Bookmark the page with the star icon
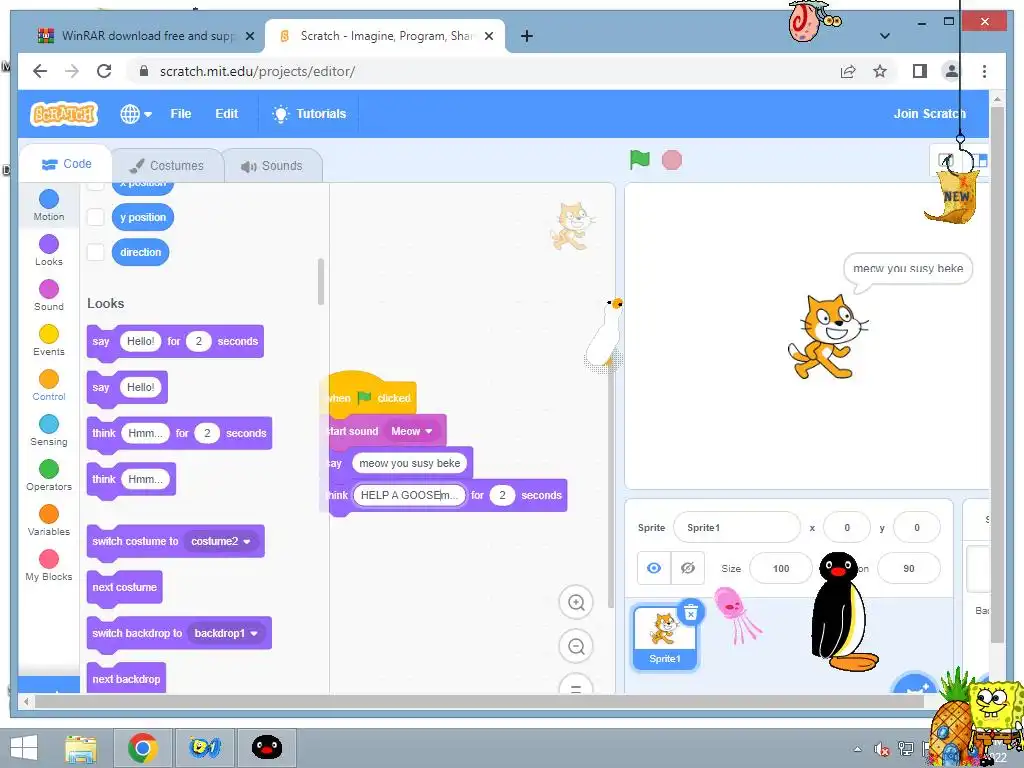1024x768 pixels. click(x=880, y=71)
